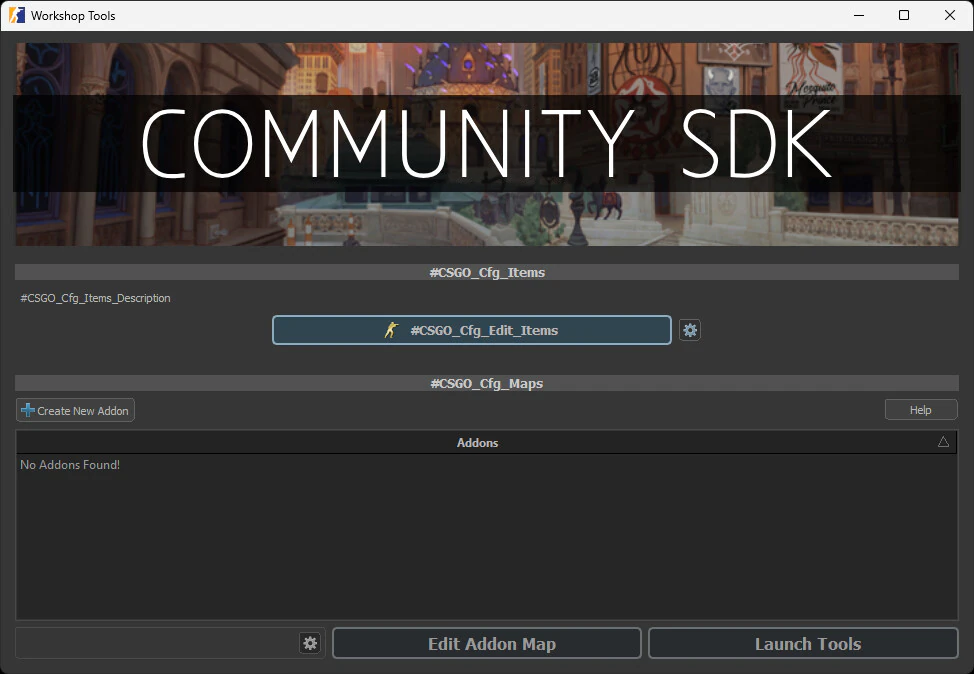Click the #CSGO_Cfg_Items_Description text
Viewport: 974px width, 674px height.
[95, 298]
